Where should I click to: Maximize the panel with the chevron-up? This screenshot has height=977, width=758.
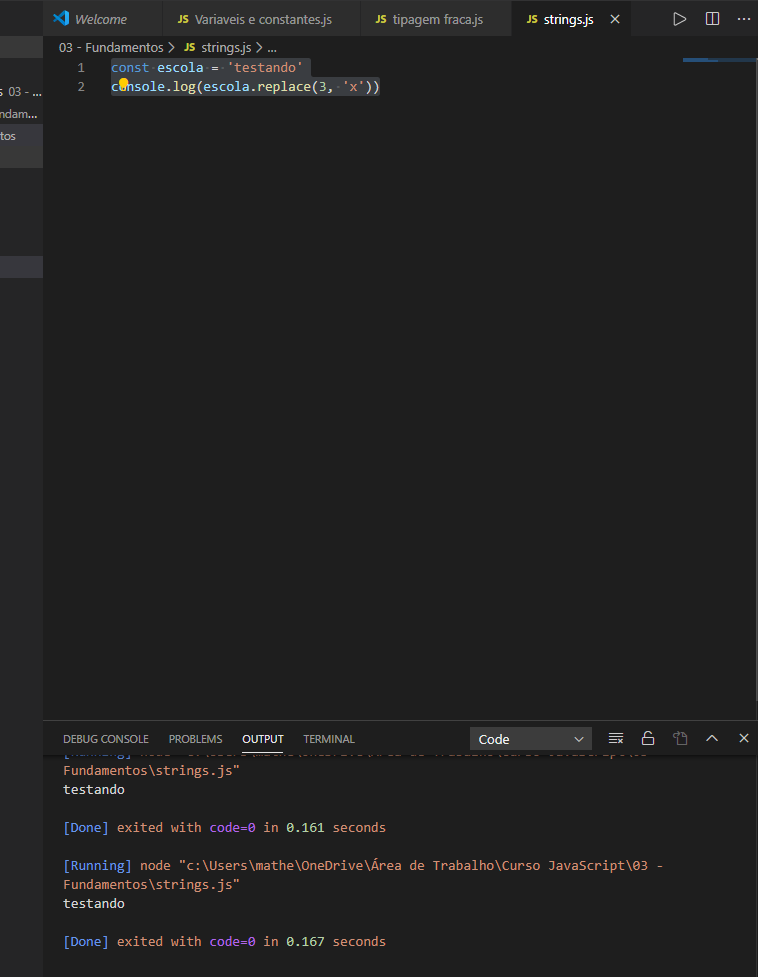712,739
